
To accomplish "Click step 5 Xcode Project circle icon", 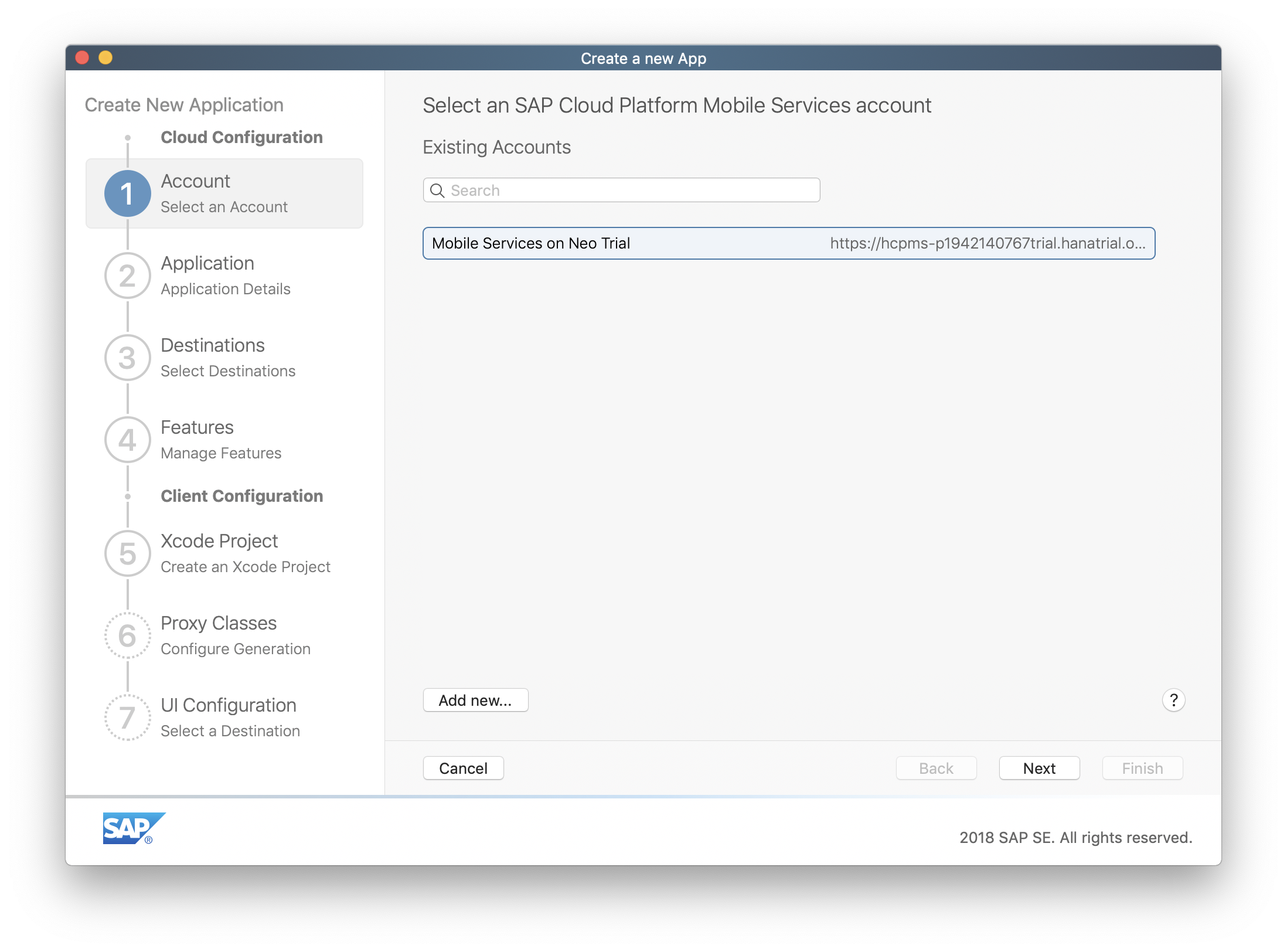I will pyautogui.click(x=127, y=553).
